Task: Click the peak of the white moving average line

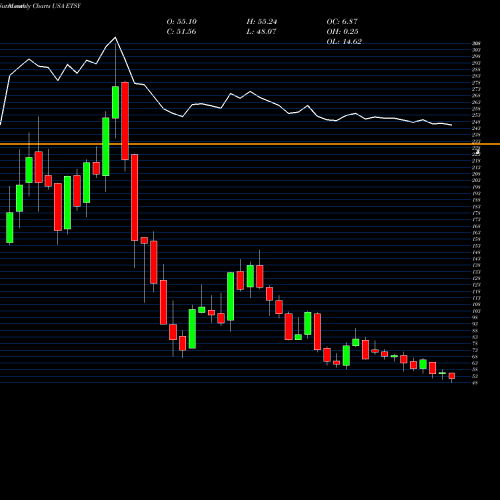Action: 116,37
